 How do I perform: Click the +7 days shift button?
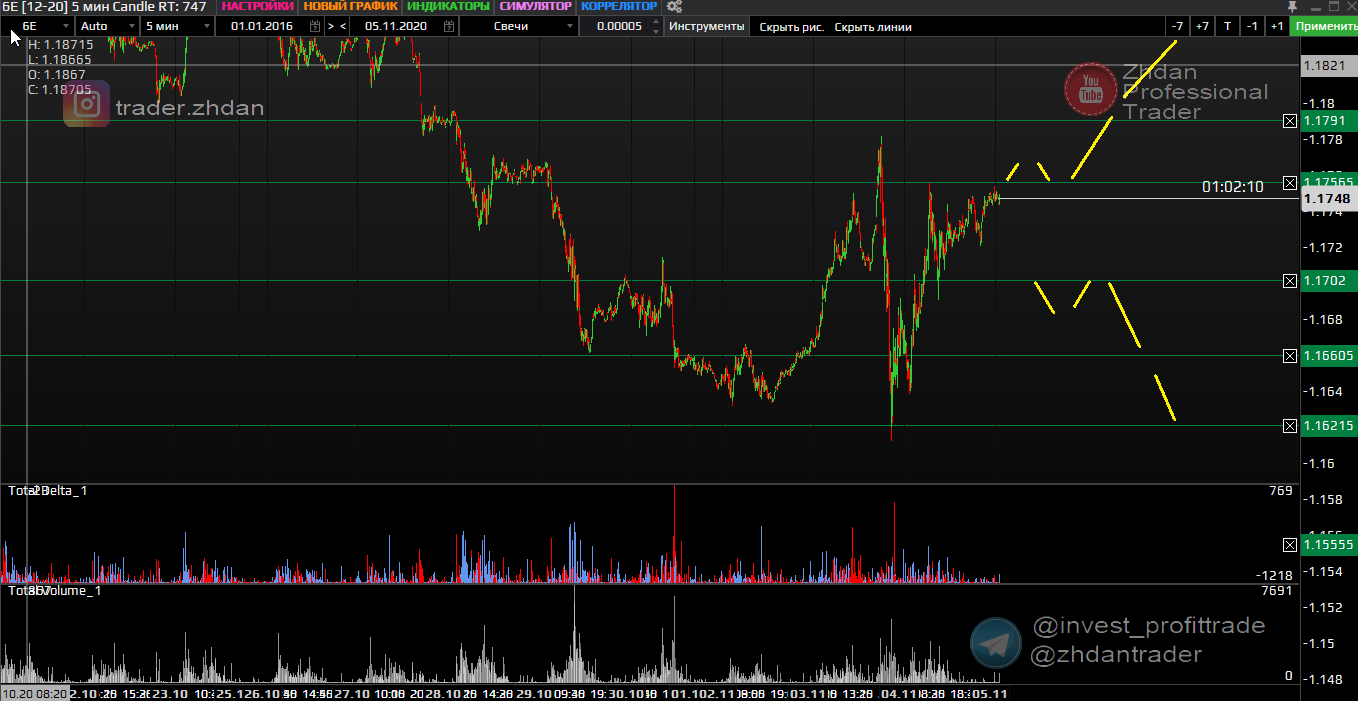pyautogui.click(x=1201, y=27)
